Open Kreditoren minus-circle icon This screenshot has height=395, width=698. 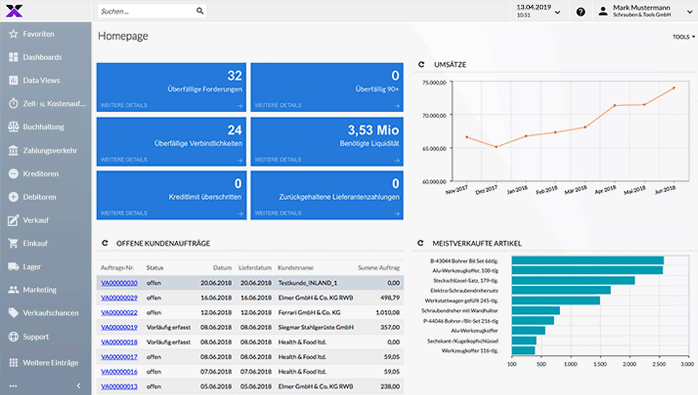(x=13, y=174)
